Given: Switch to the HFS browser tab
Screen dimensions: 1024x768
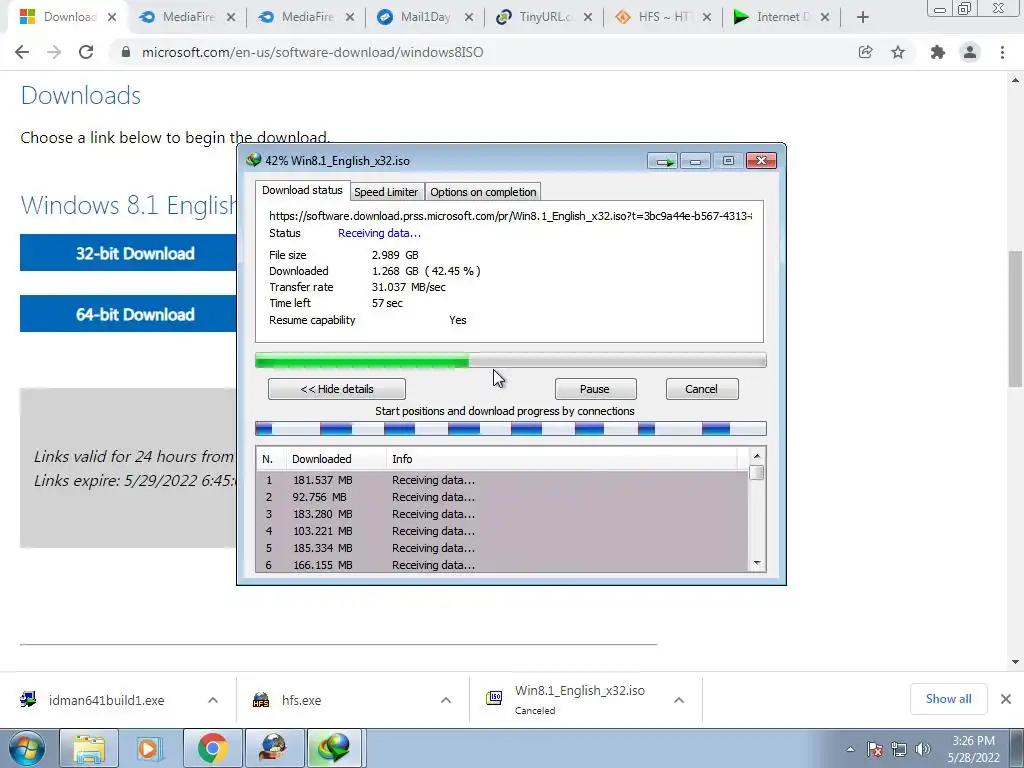Looking at the screenshot, I should tap(663, 18).
